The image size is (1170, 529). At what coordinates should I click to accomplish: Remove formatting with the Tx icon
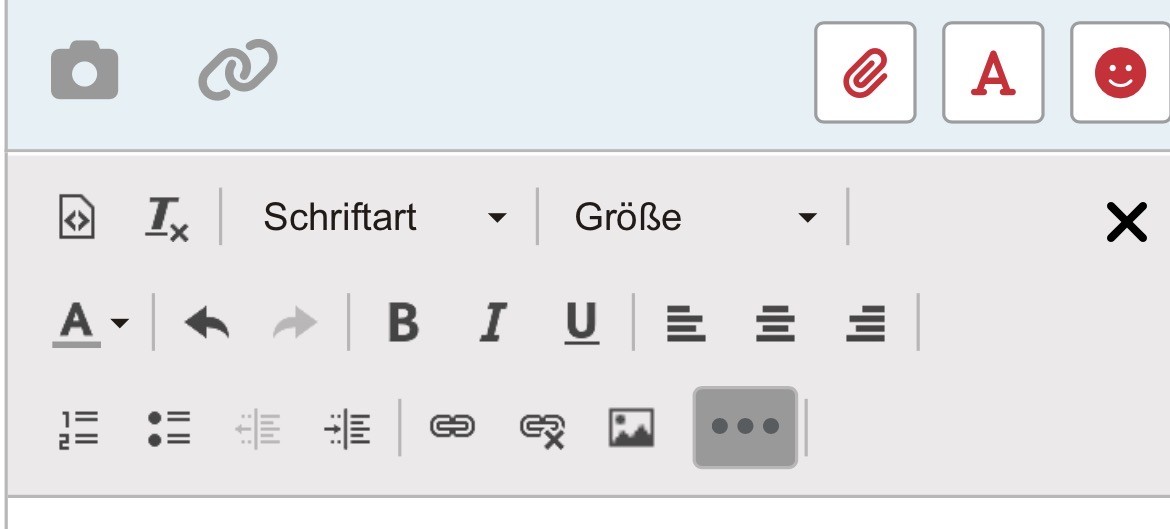tap(166, 218)
